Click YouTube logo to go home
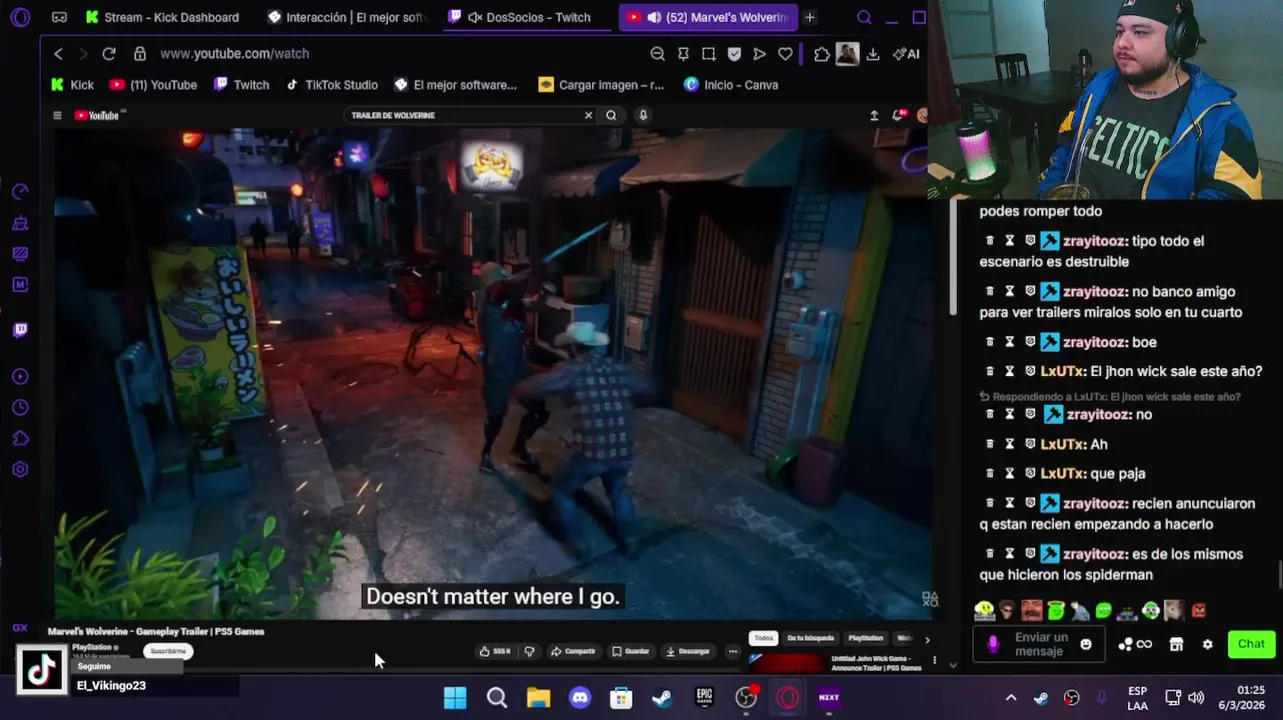 click(97, 115)
